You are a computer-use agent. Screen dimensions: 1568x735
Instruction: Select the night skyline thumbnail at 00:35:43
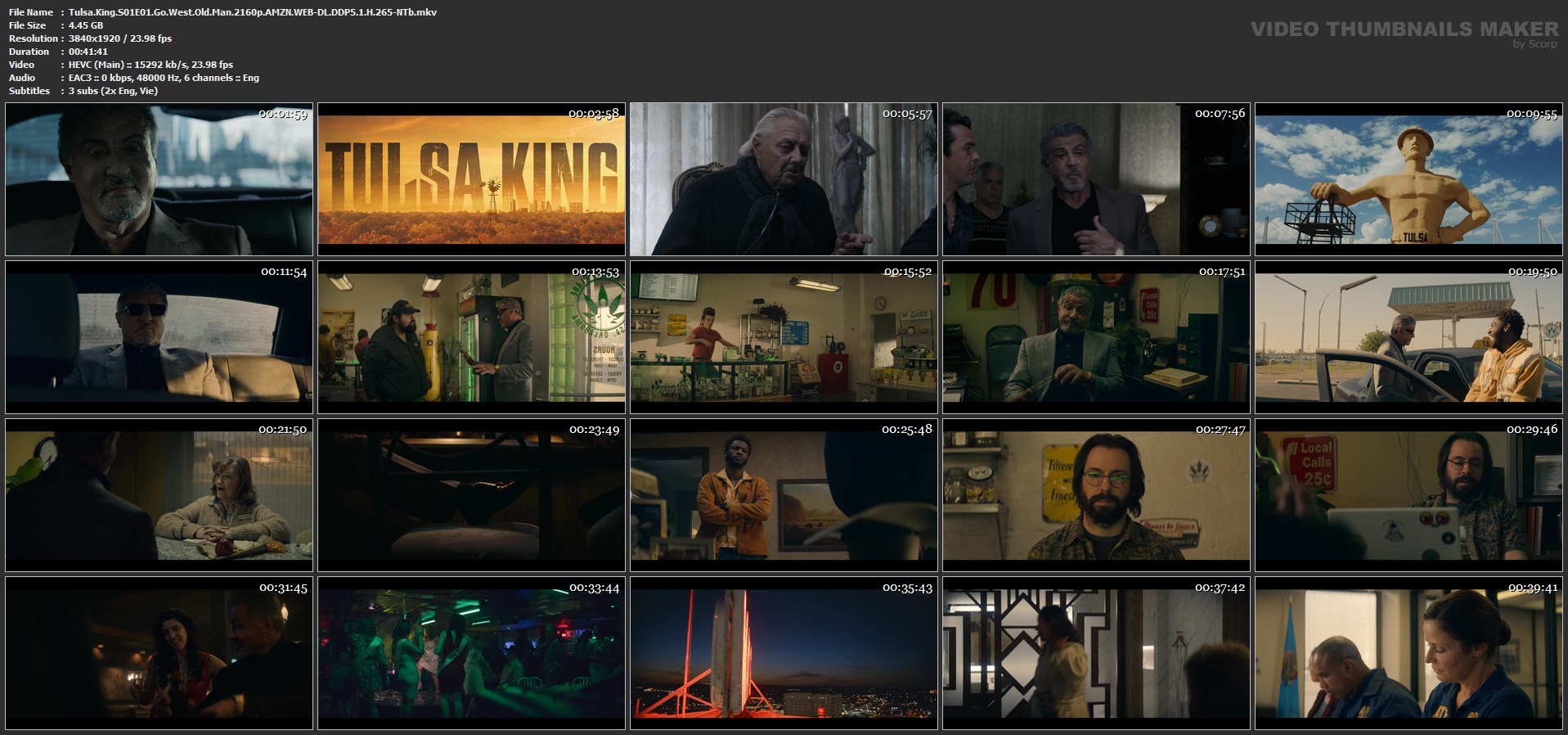click(784, 653)
